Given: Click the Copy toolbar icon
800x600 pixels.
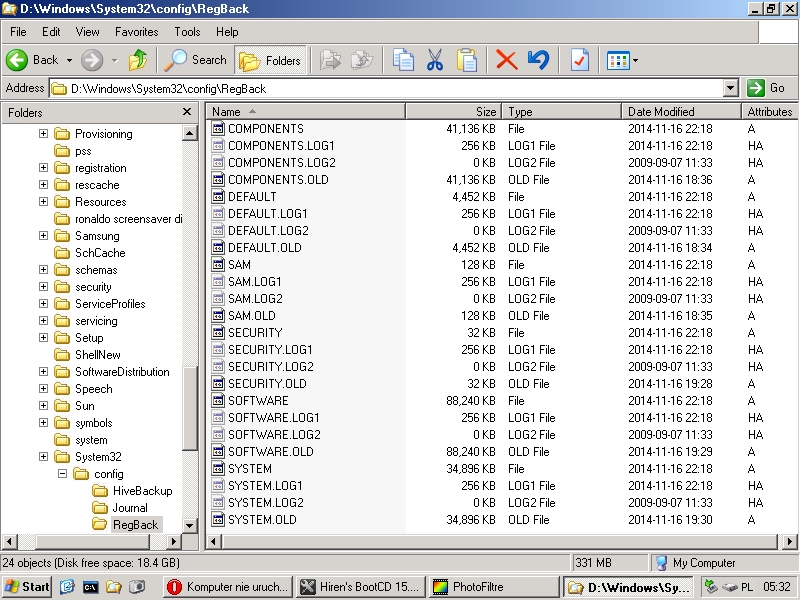Looking at the screenshot, I should pyautogui.click(x=403, y=60).
